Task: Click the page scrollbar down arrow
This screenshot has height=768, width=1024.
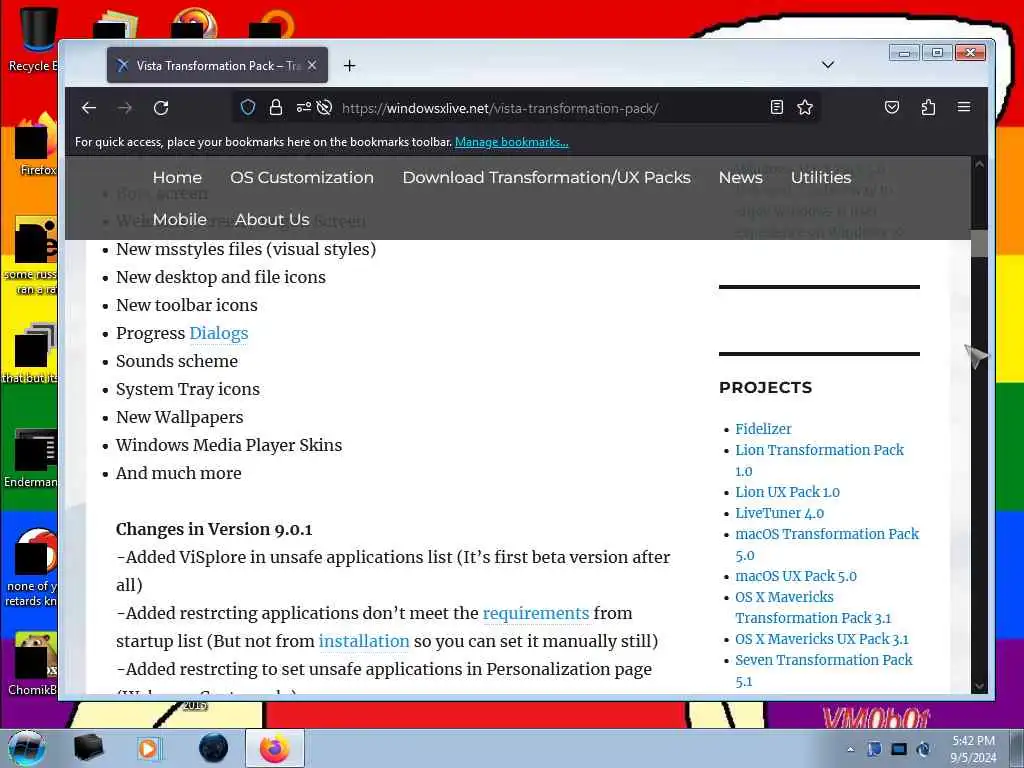Action: [978, 686]
